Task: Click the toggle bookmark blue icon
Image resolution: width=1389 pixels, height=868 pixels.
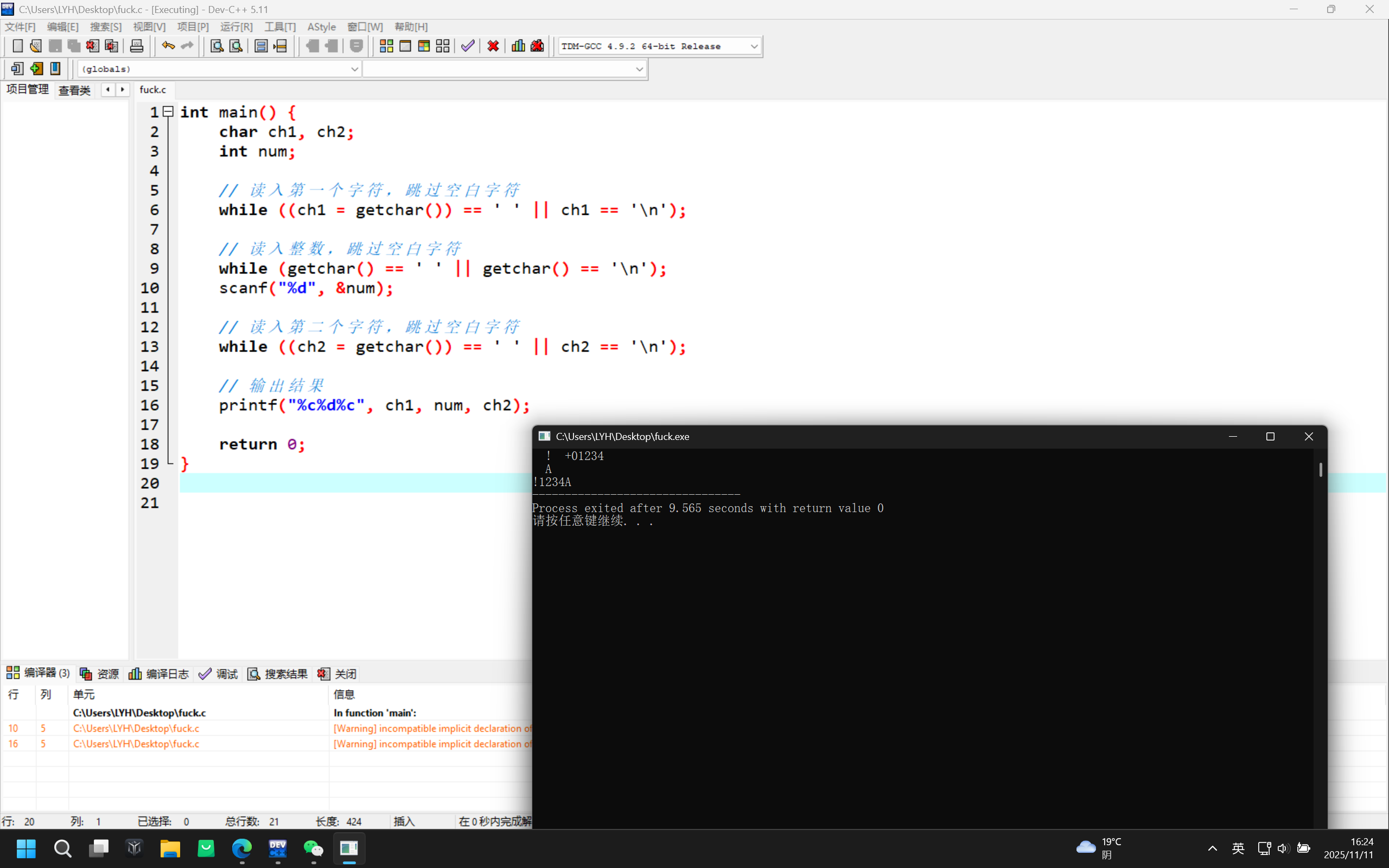Action: click(x=55, y=69)
